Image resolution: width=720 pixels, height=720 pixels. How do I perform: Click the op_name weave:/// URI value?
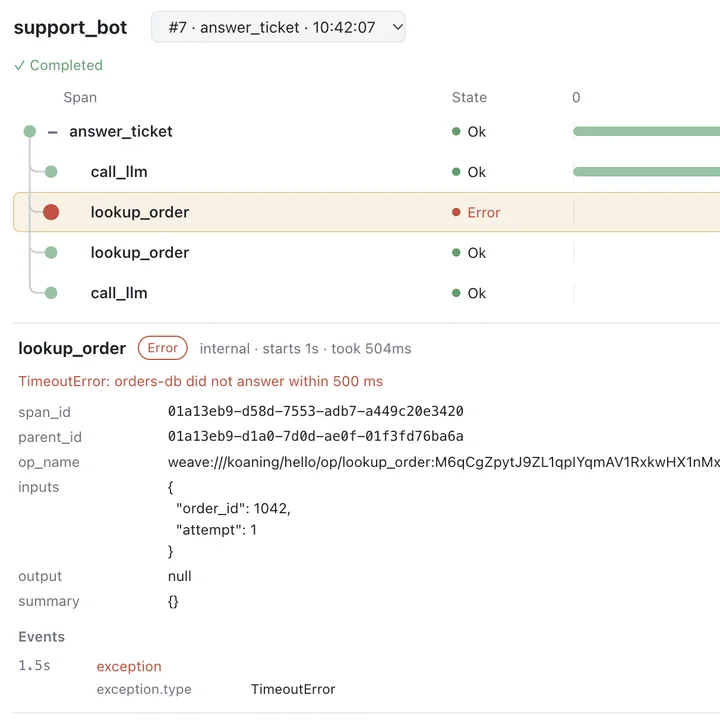(444, 462)
